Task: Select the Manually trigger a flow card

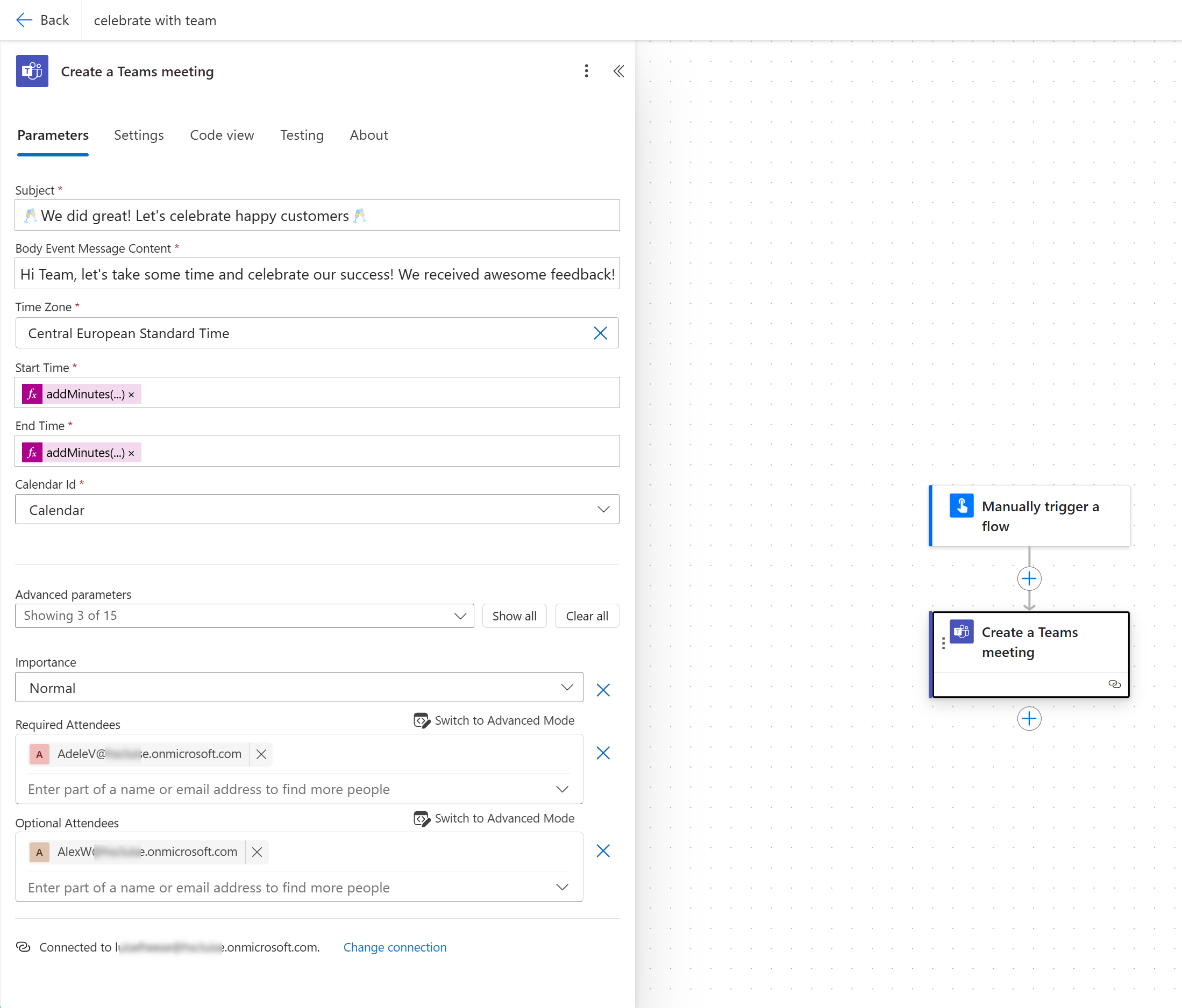Action: (1029, 516)
